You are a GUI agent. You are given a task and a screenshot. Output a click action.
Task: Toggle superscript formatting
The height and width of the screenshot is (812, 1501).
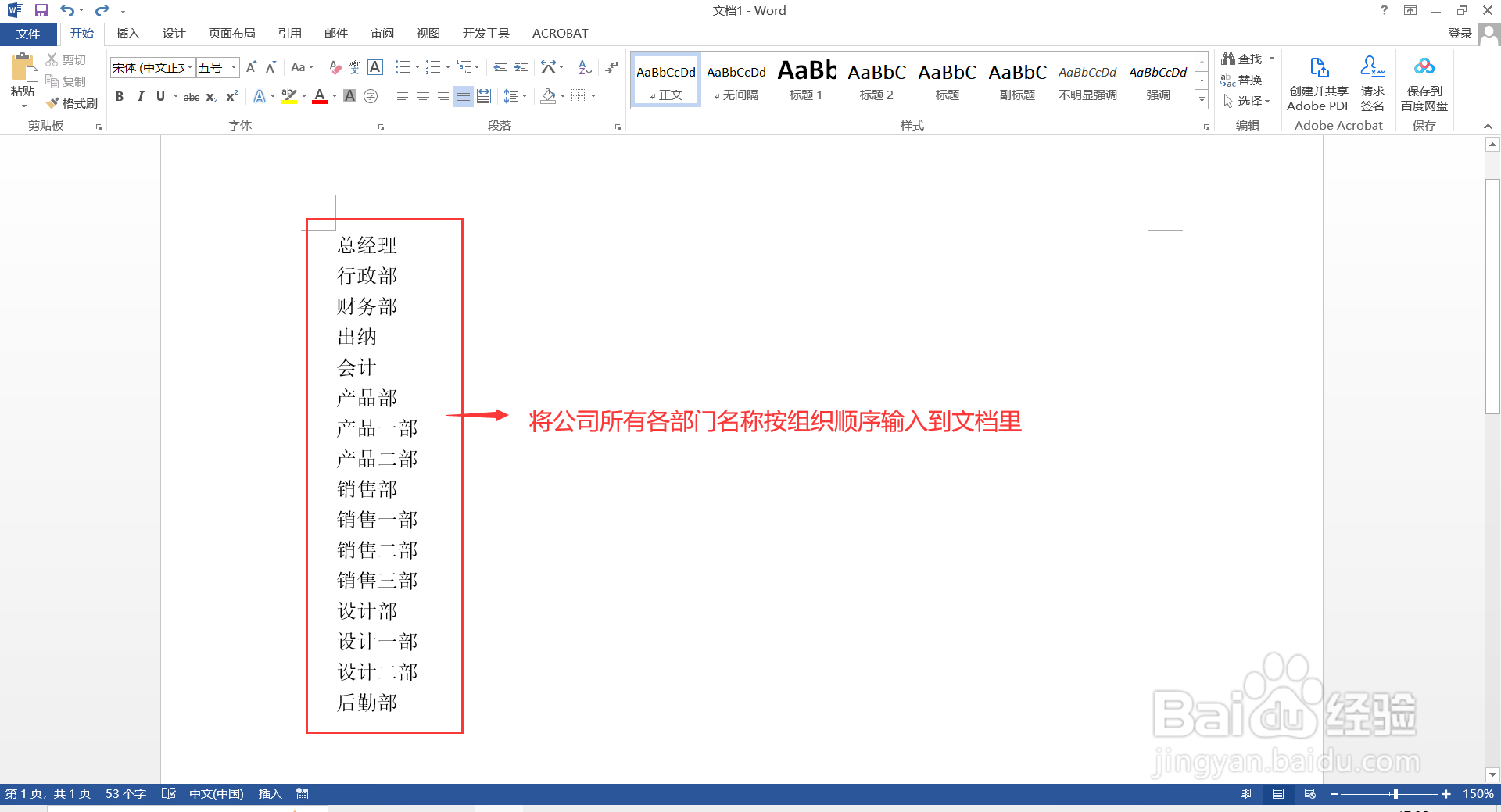[231, 96]
